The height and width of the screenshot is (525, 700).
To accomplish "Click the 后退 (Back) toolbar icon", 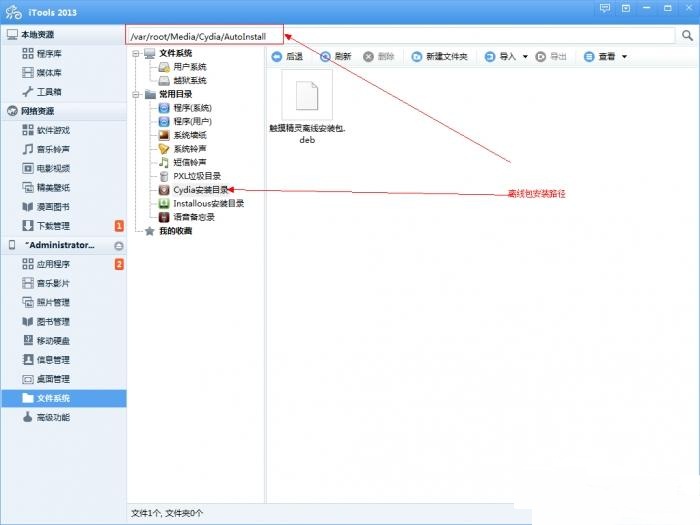I will [x=277, y=57].
